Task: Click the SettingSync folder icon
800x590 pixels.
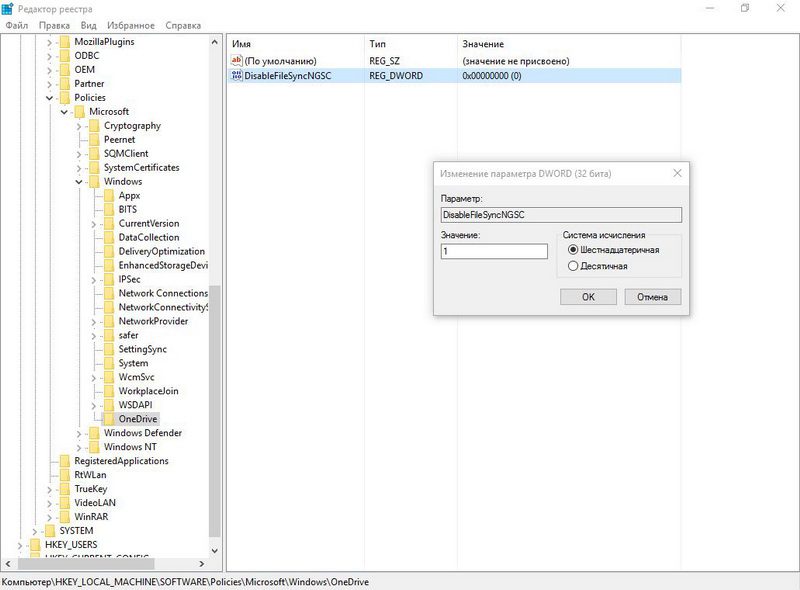Action: (x=109, y=349)
